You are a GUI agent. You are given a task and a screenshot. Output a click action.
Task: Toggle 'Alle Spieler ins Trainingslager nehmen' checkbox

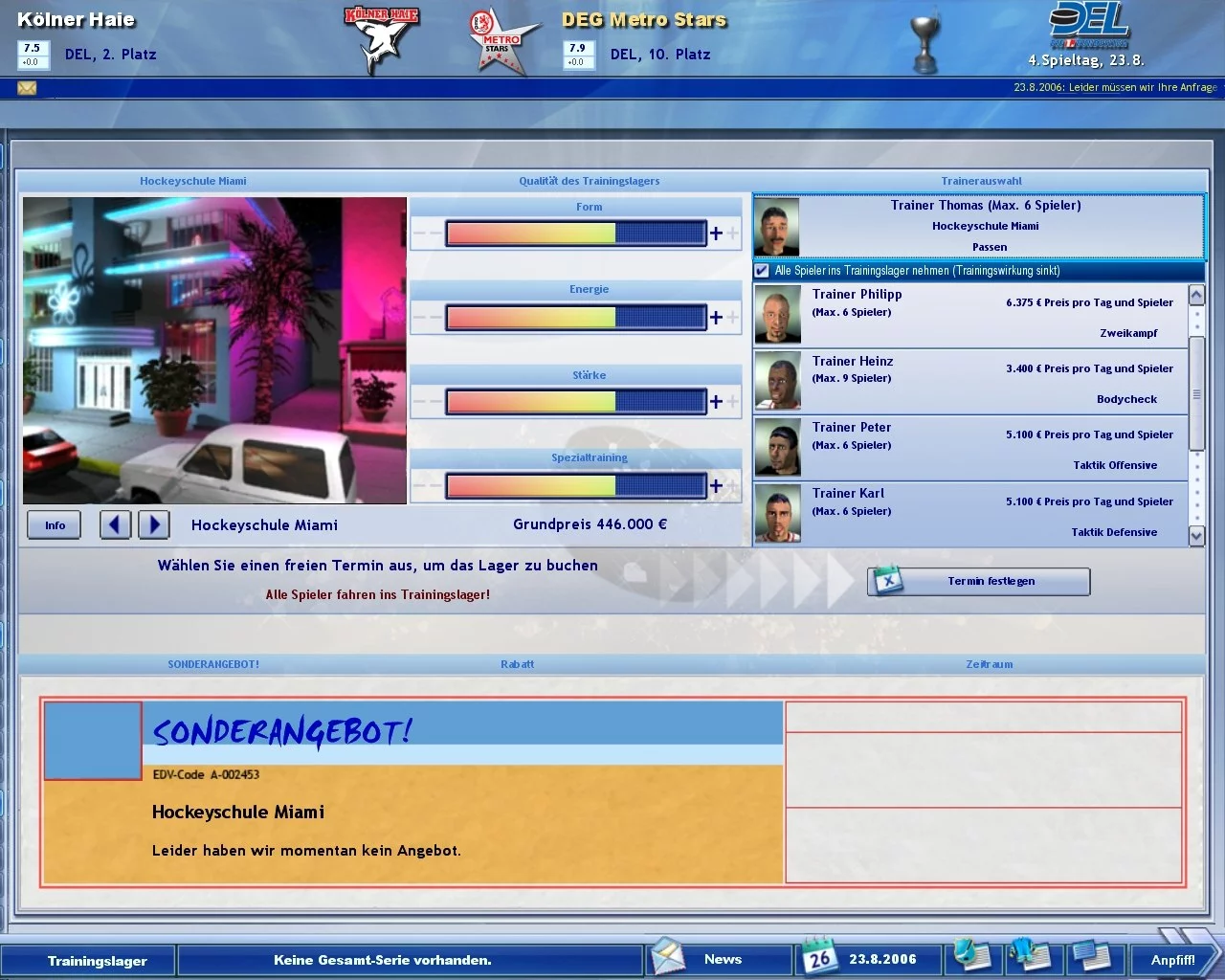(761, 271)
